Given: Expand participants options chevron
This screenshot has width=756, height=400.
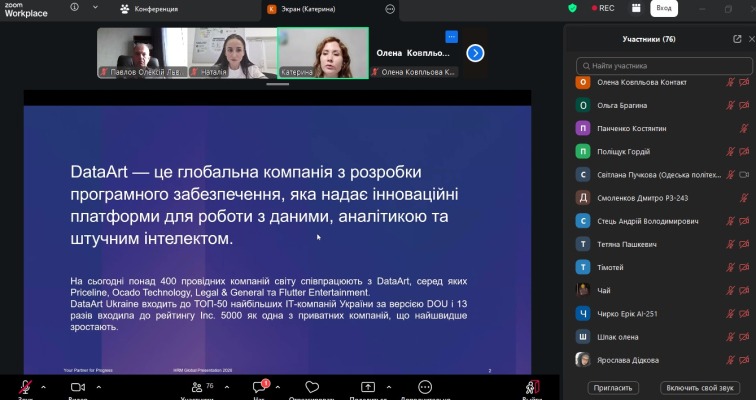Looking at the screenshot, I should click(227, 387).
